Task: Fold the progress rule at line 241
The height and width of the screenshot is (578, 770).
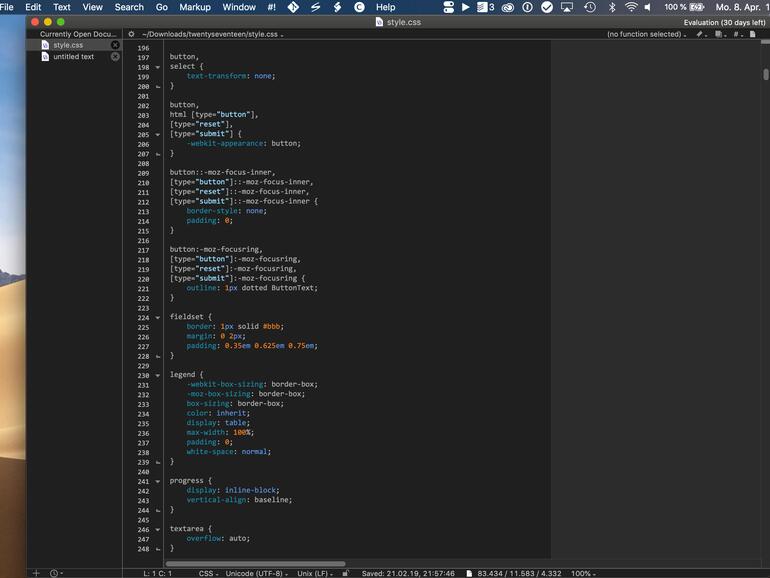Action: (157, 481)
